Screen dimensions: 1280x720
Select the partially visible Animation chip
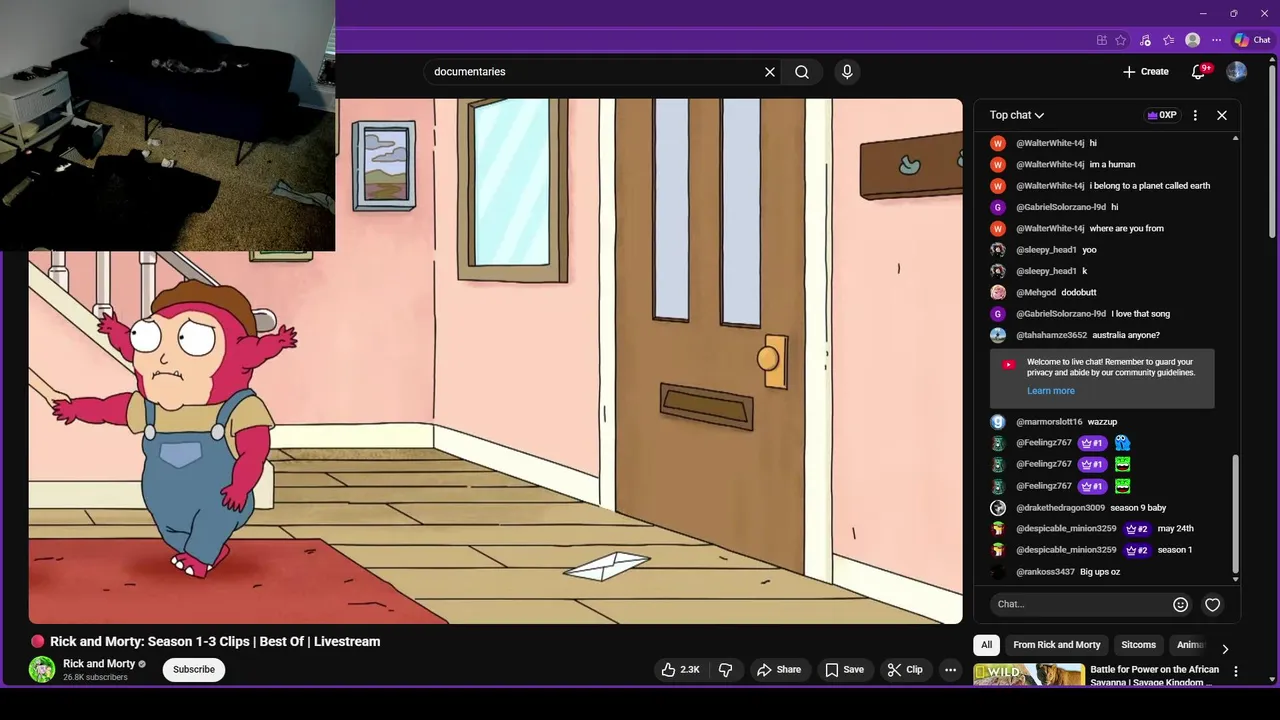click(x=1190, y=645)
